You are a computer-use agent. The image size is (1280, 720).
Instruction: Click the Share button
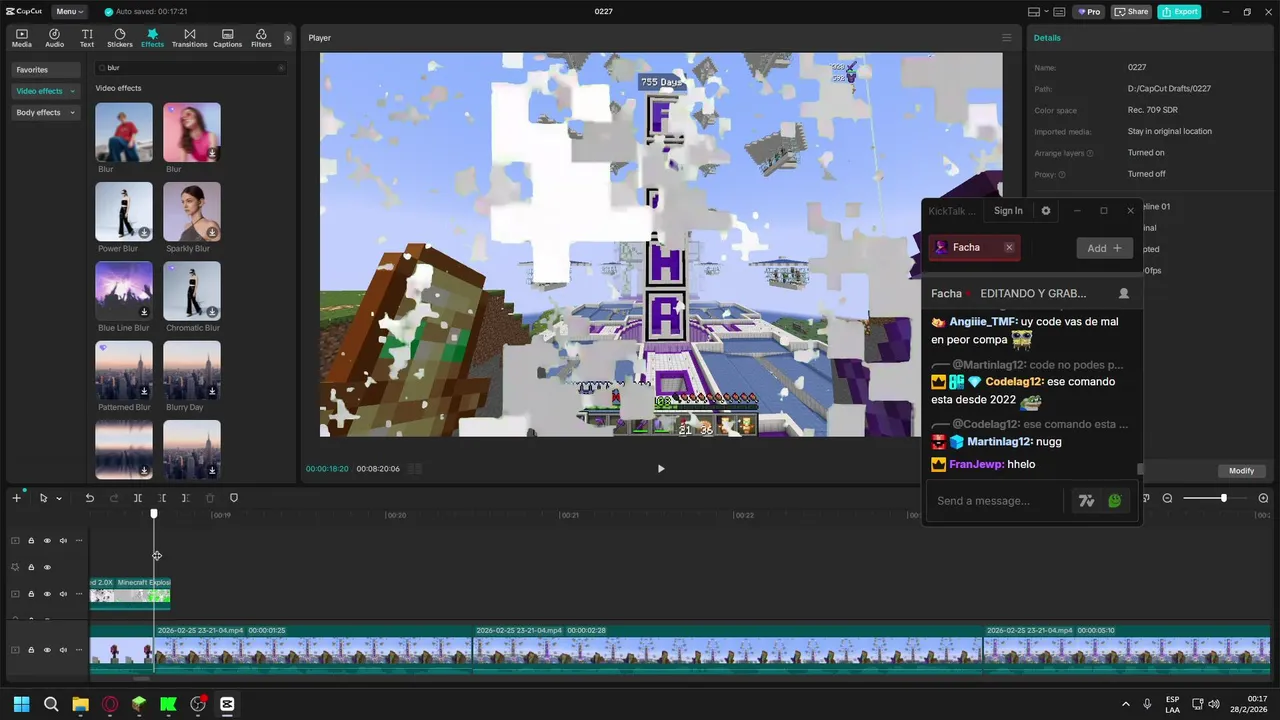coord(1131,12)
